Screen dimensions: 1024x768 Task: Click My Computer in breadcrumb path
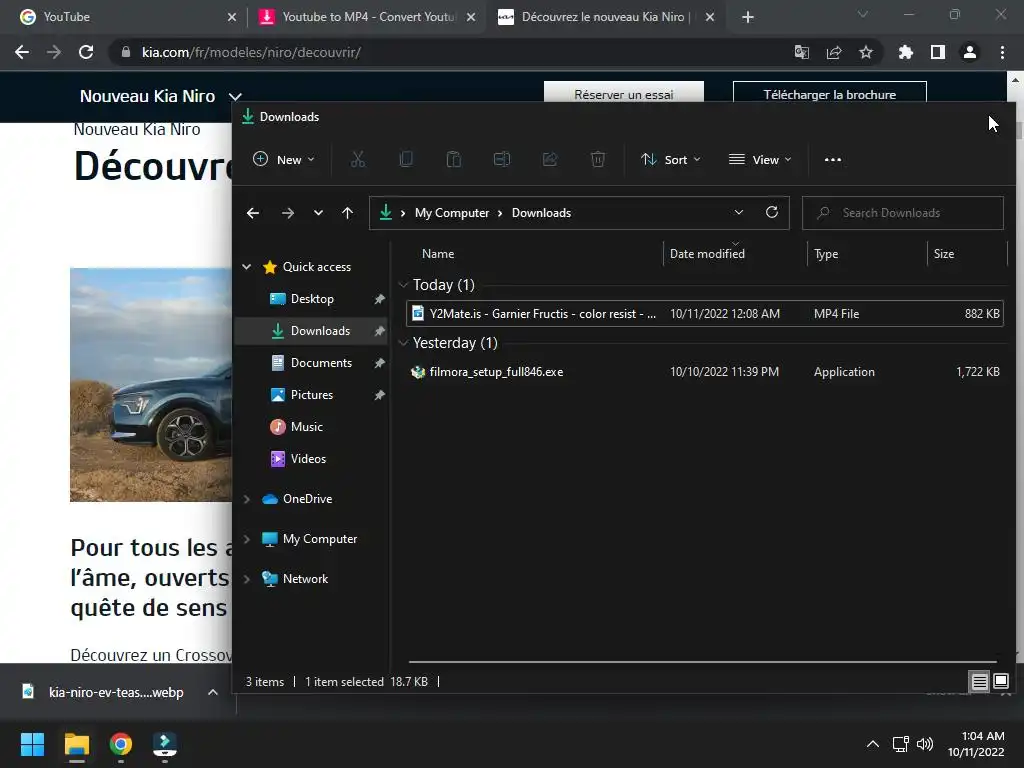pyautogui.click(x=452, y=213)
